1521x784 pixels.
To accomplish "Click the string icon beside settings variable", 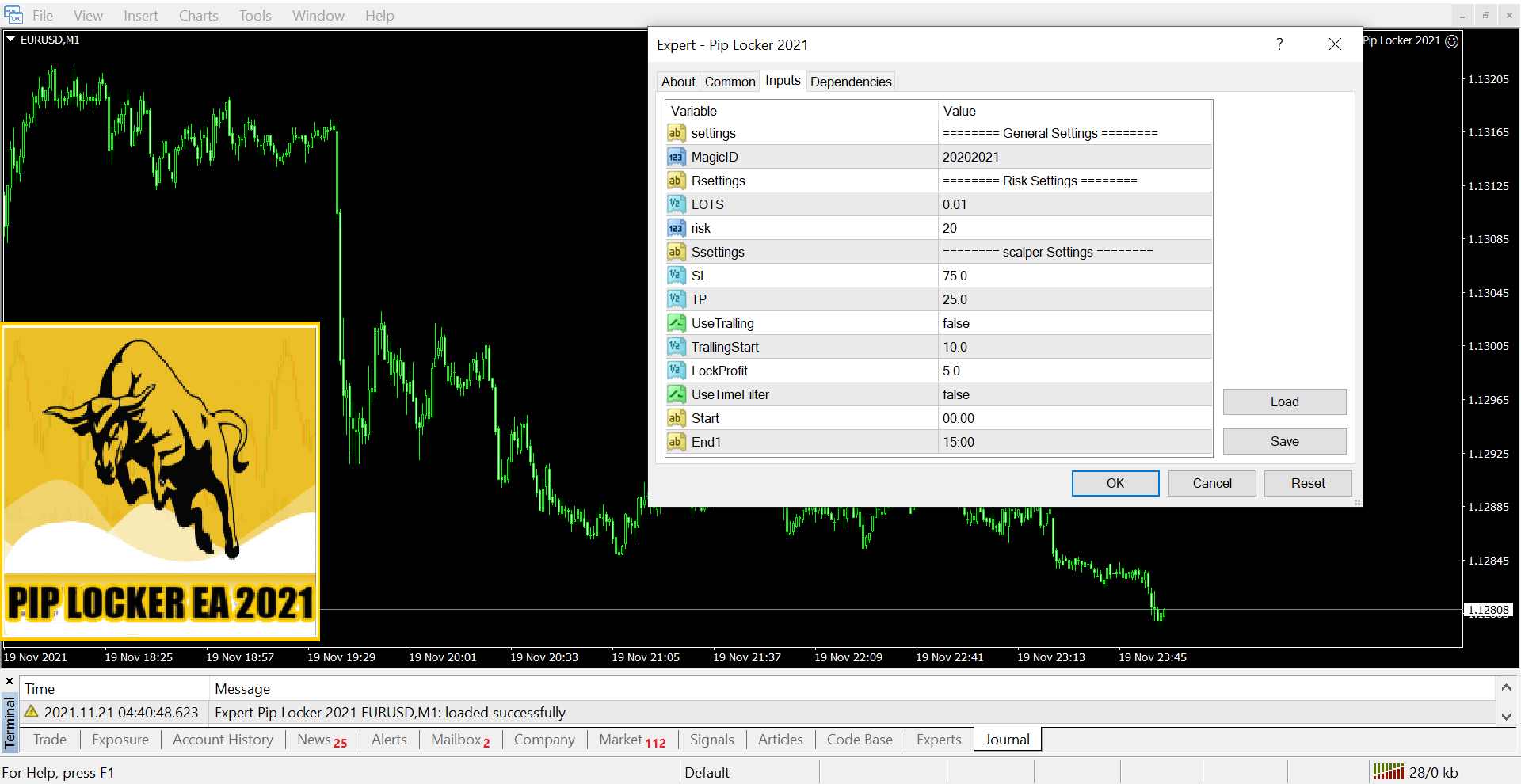I will (677, 133).
